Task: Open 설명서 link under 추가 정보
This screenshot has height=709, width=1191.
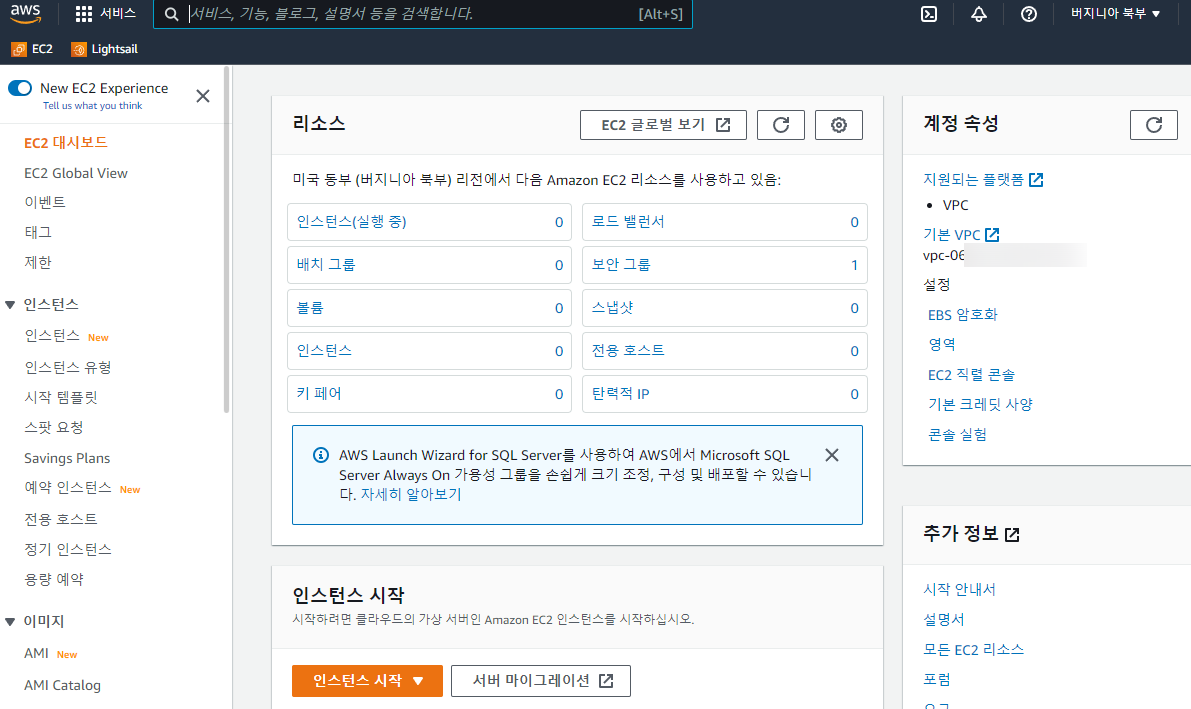Action: tap(943, 619)
